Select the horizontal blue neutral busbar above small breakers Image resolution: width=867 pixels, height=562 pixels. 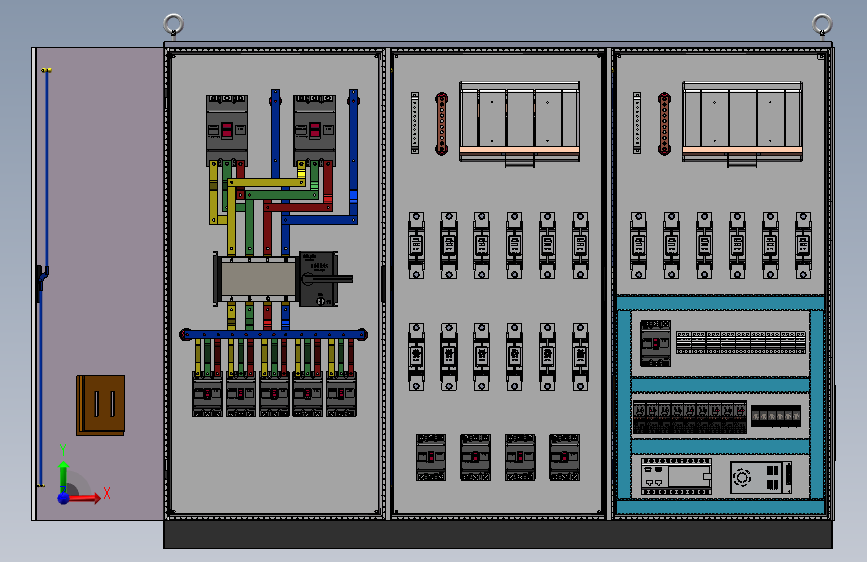(274, 334)
